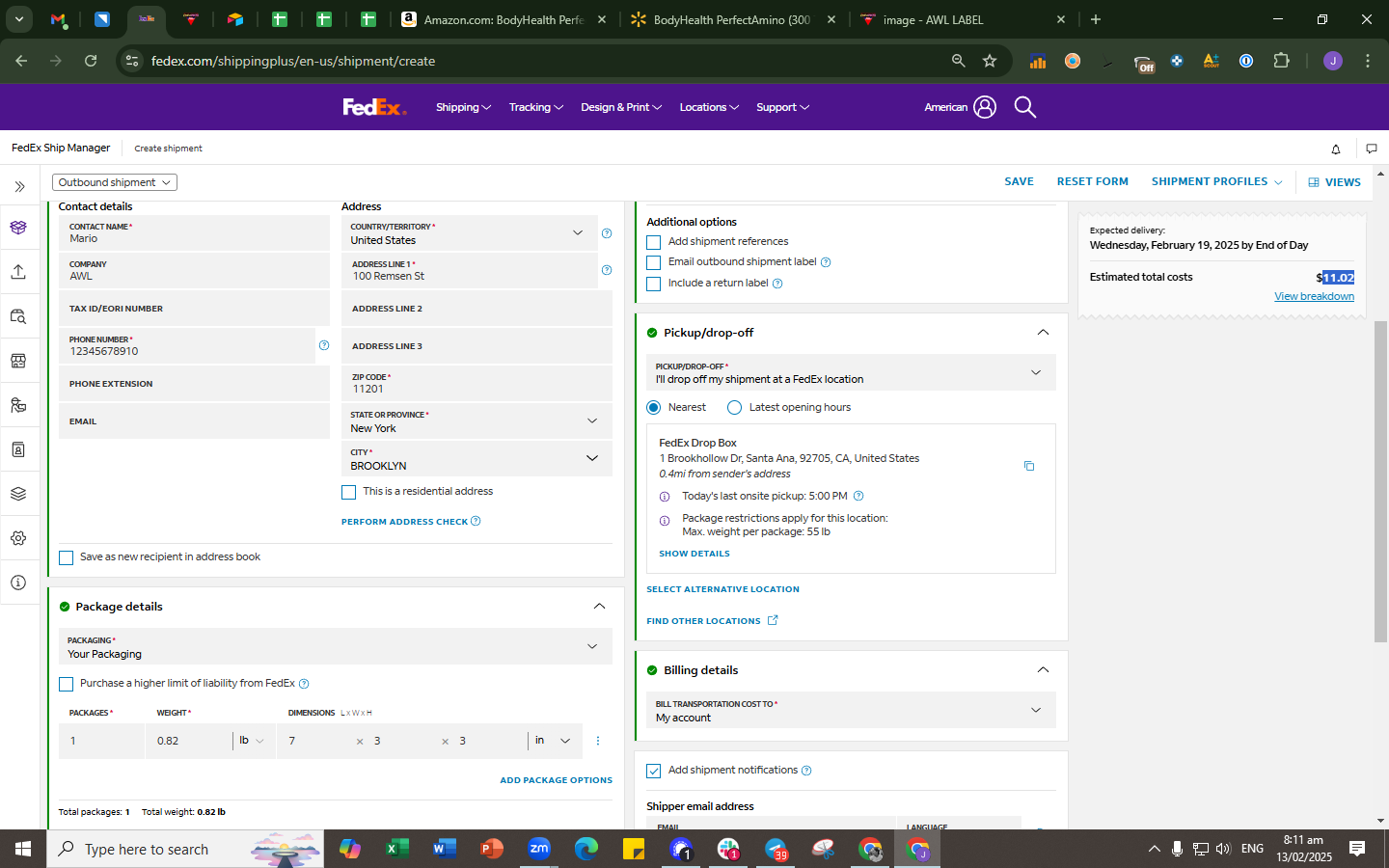
Task: Open the browser extensions puzzle icon
Action: click(1281, 61)
